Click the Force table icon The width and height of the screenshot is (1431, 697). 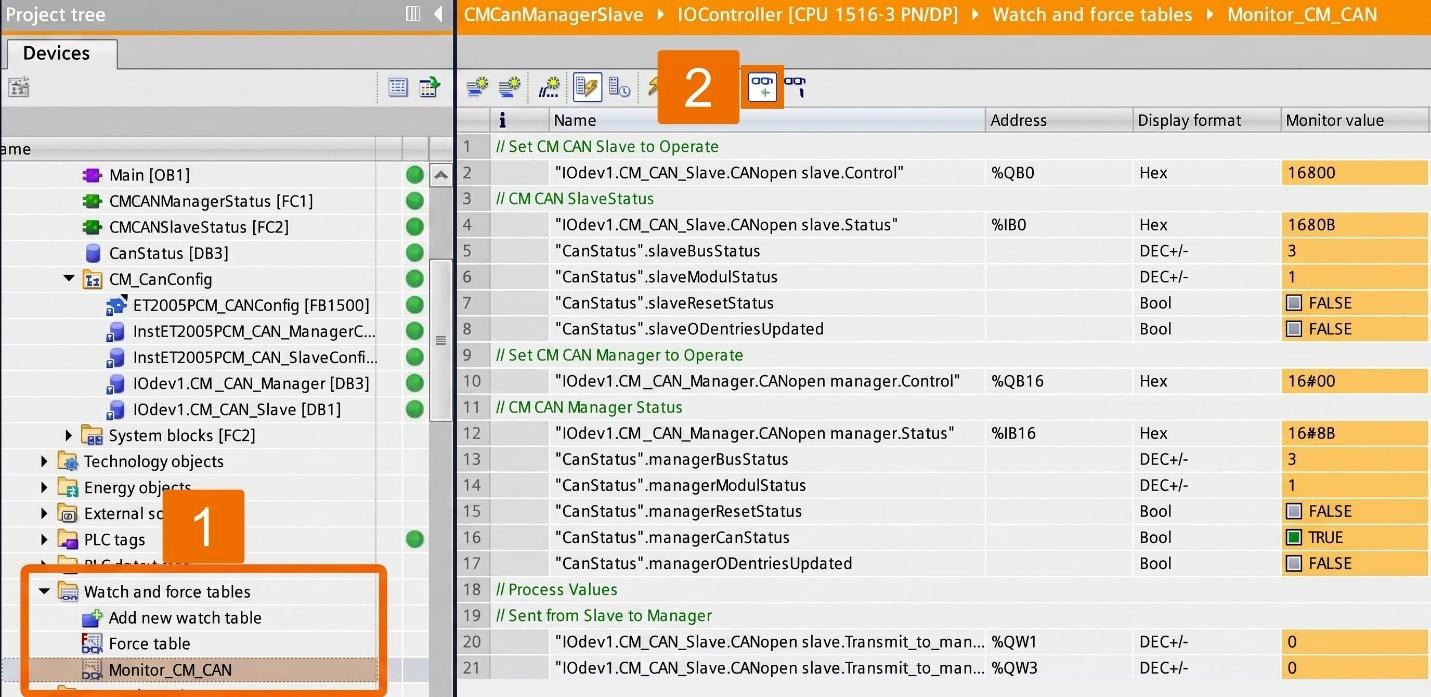point(92,643)
